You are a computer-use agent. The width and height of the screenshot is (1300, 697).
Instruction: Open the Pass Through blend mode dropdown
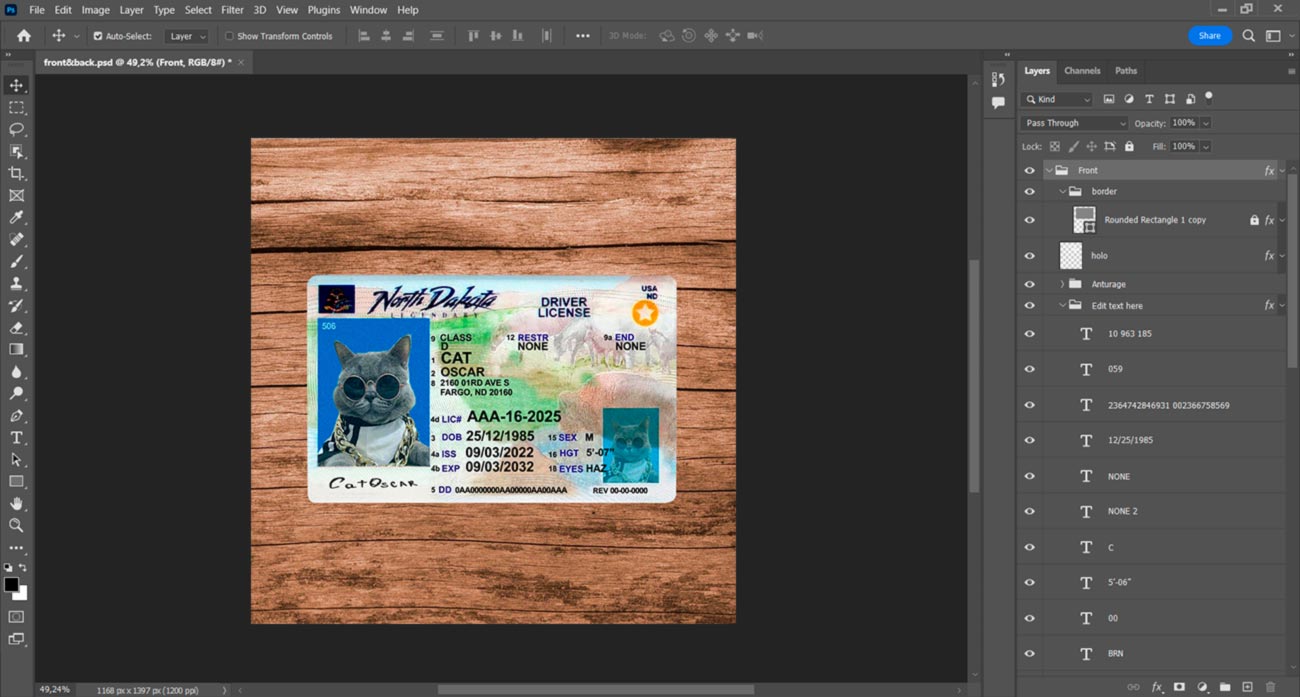[x=1073, y=123]
